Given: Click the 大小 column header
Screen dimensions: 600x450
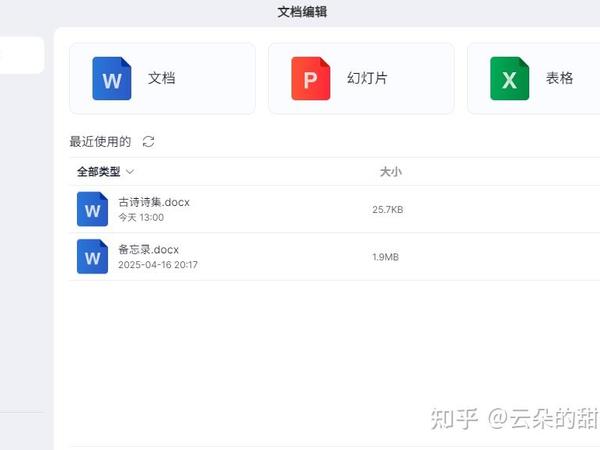Looking at the screenshot, I should click(x=391, y=172).
